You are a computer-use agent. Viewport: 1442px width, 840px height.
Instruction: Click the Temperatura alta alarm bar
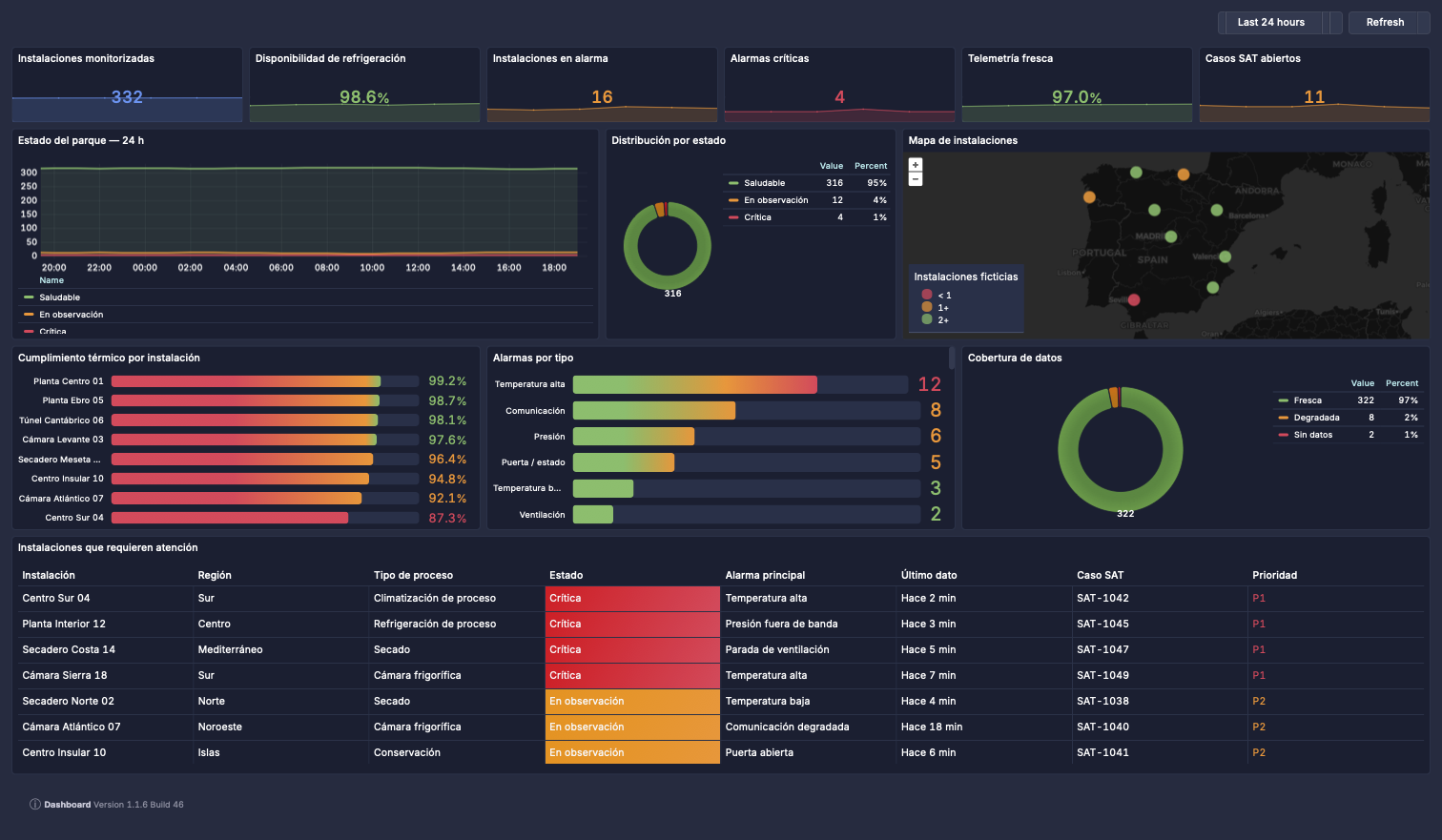coord(695,384)
